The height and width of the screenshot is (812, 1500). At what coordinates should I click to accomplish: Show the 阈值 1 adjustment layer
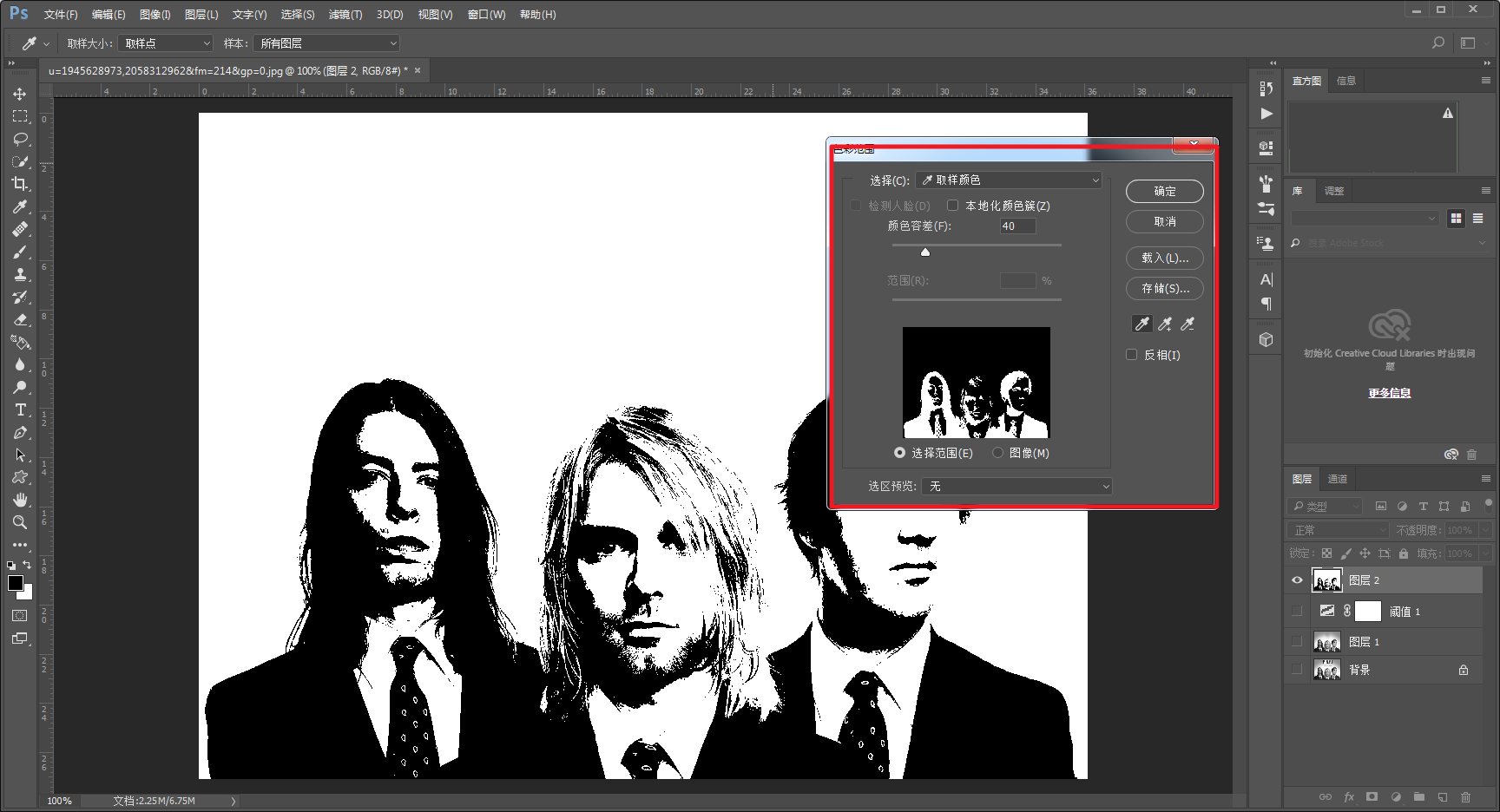tap(1297, 612)
